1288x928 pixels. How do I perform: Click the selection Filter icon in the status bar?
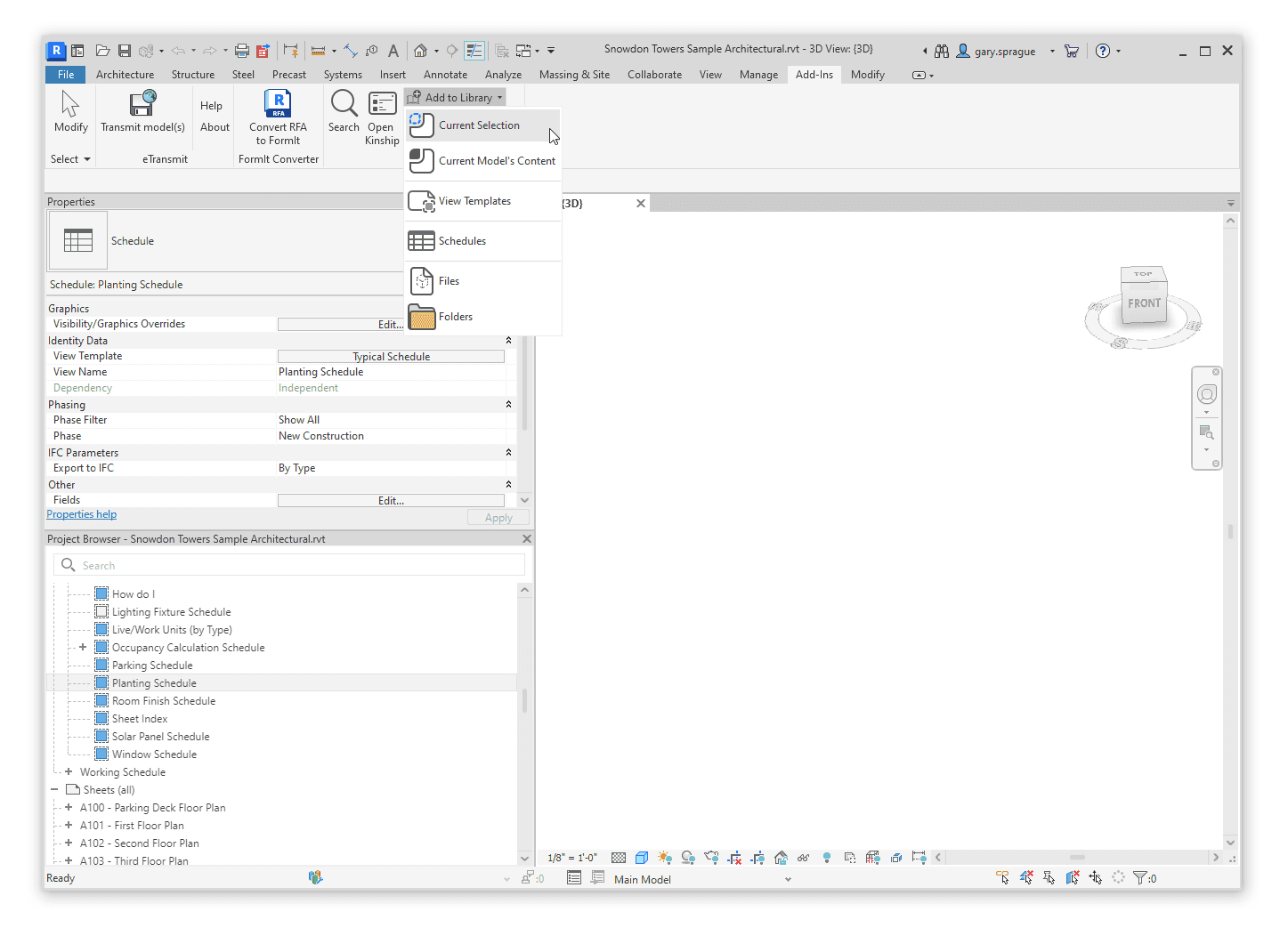point(1142,877)
